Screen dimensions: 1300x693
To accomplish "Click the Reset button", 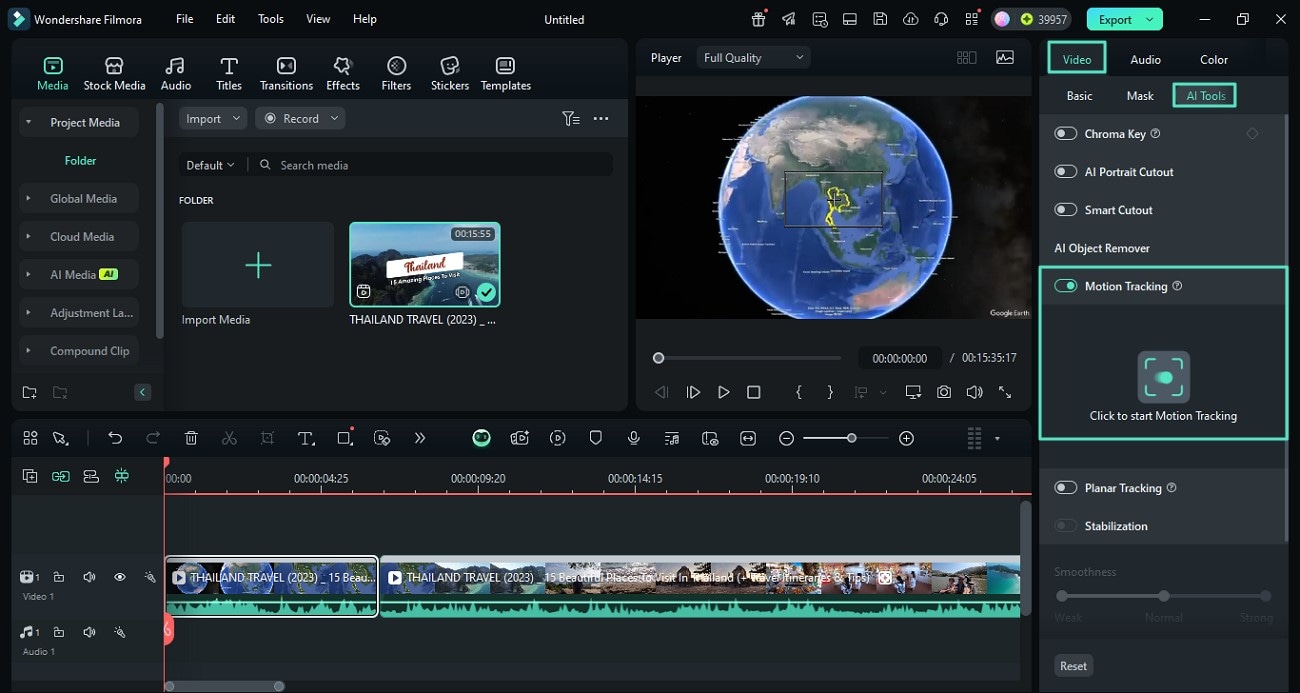I will 1073,666.
